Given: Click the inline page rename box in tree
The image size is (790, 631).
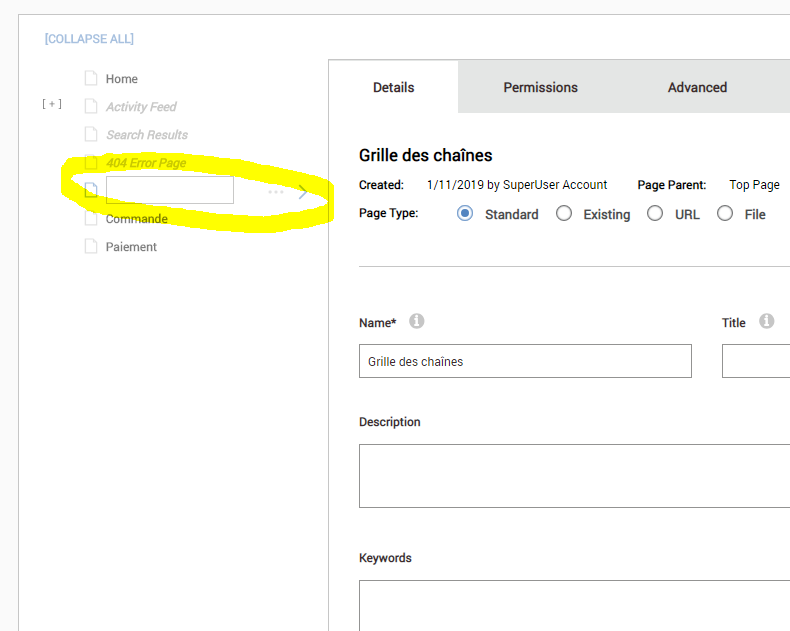Looking at the screenshot, I should tap(170, 190).
